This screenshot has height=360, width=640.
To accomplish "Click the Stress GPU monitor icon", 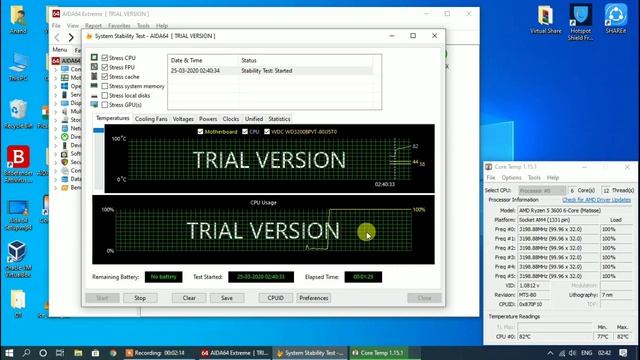I will pyautogui.click(x=94, y=105).
